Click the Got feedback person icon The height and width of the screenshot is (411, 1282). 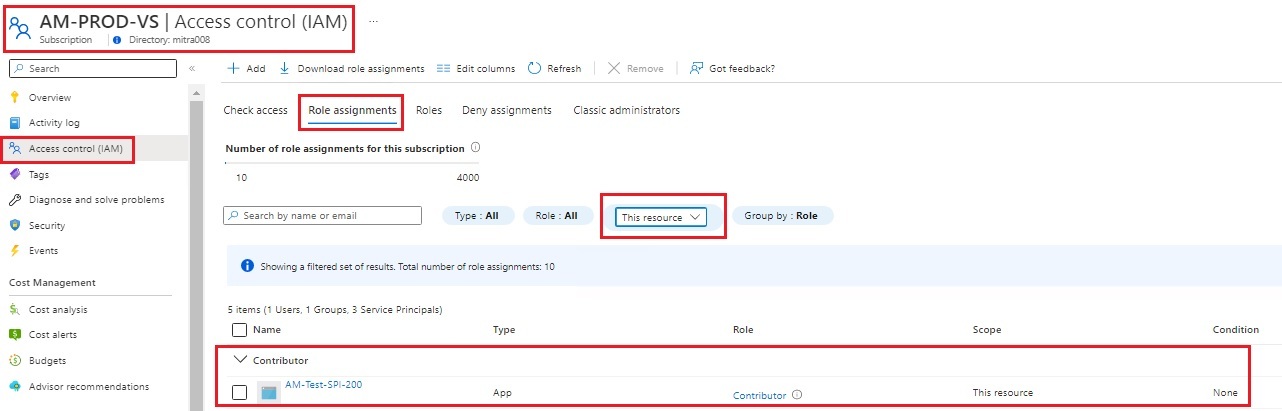(696, 68)
